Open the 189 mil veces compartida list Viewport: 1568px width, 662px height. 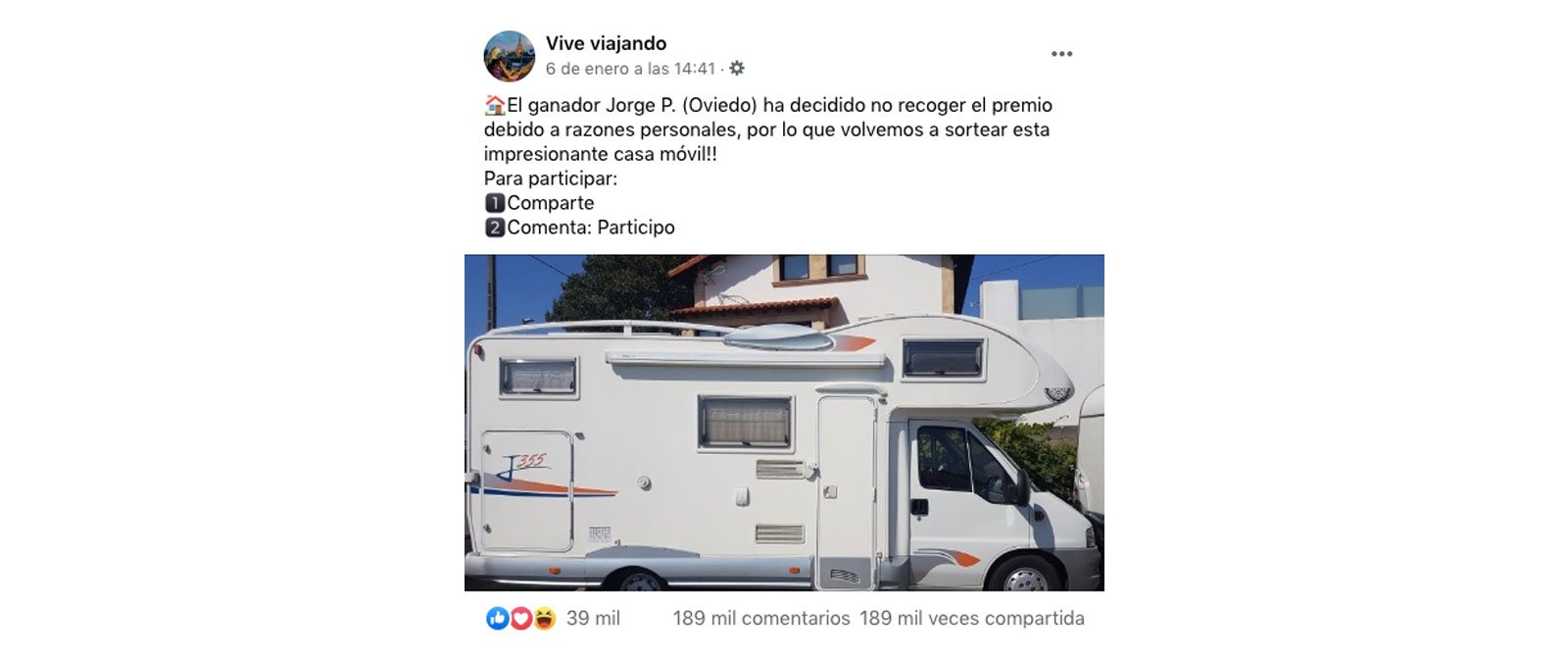point(972,619)
